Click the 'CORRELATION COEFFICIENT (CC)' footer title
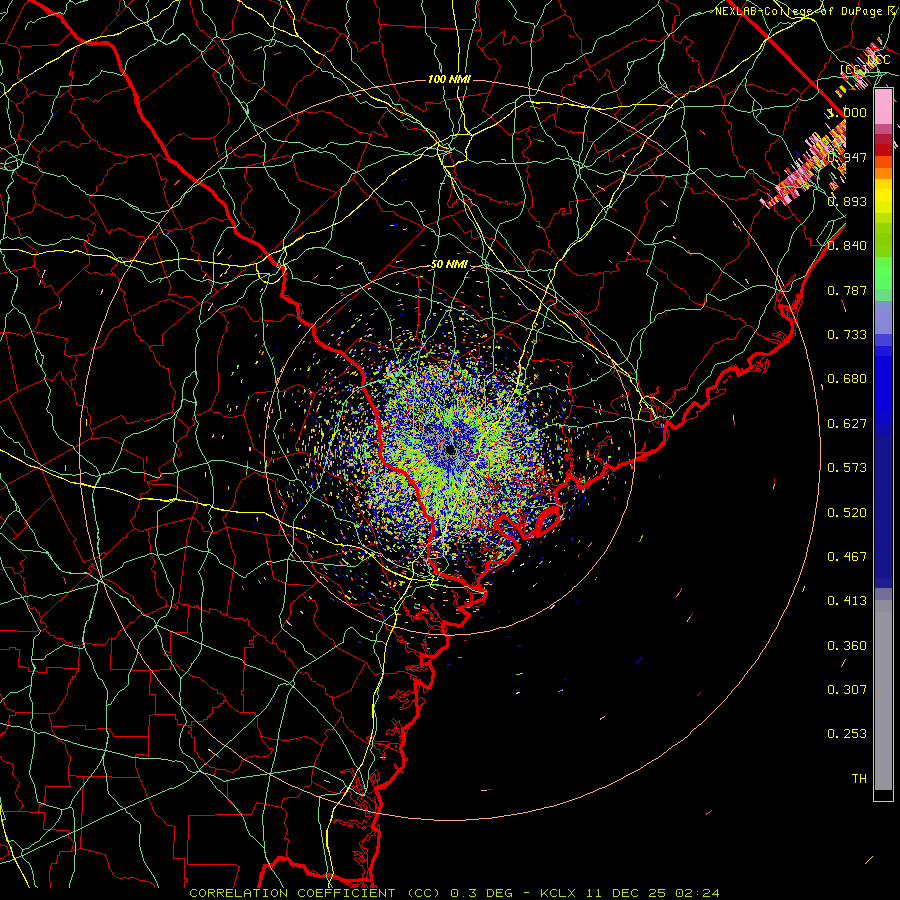The height and width of the screenshot is (900, 900). pyautogui.click(x=315, y=893)
